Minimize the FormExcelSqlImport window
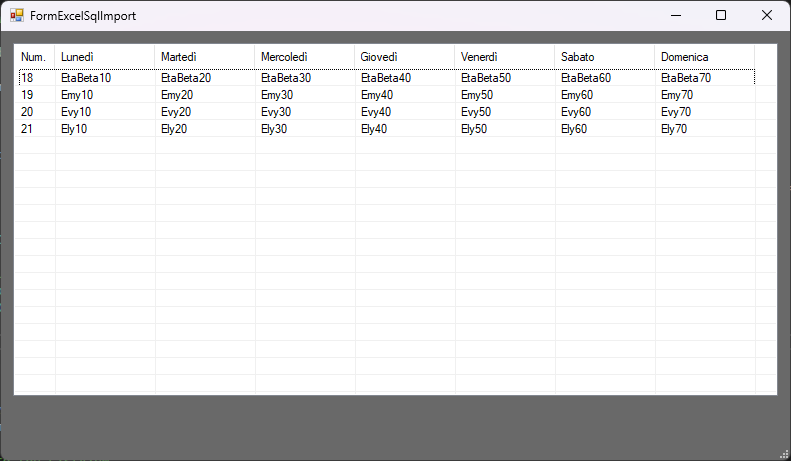 coord(675,16)
